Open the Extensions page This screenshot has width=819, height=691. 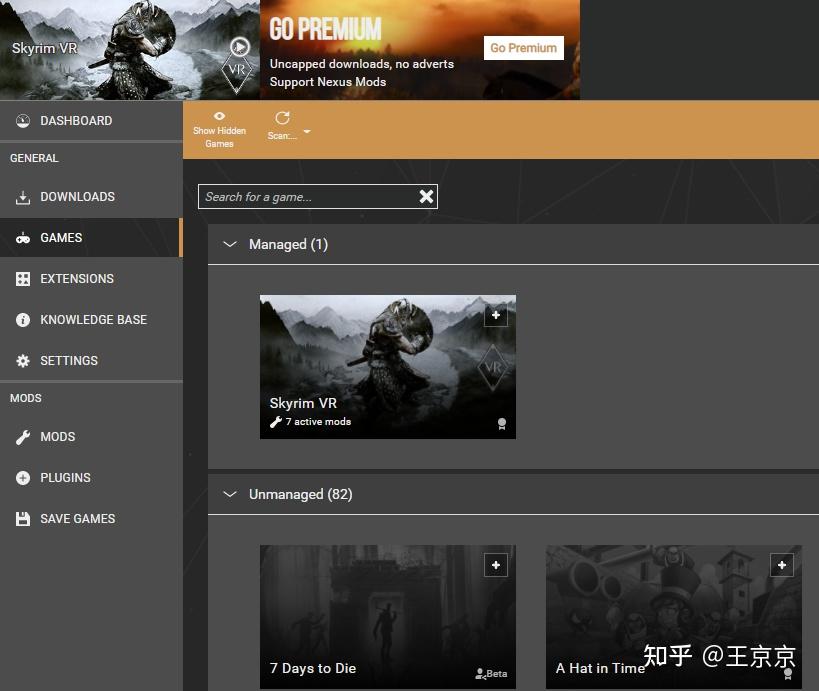[91, 279]
